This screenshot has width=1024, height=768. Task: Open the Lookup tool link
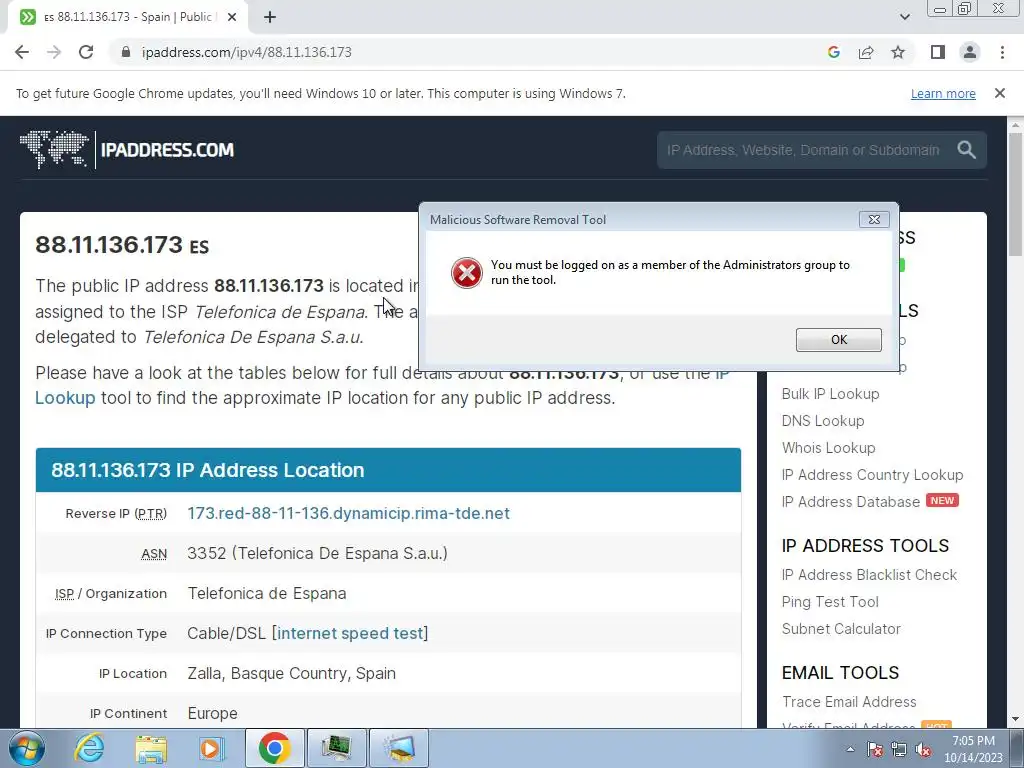[65, 398]
